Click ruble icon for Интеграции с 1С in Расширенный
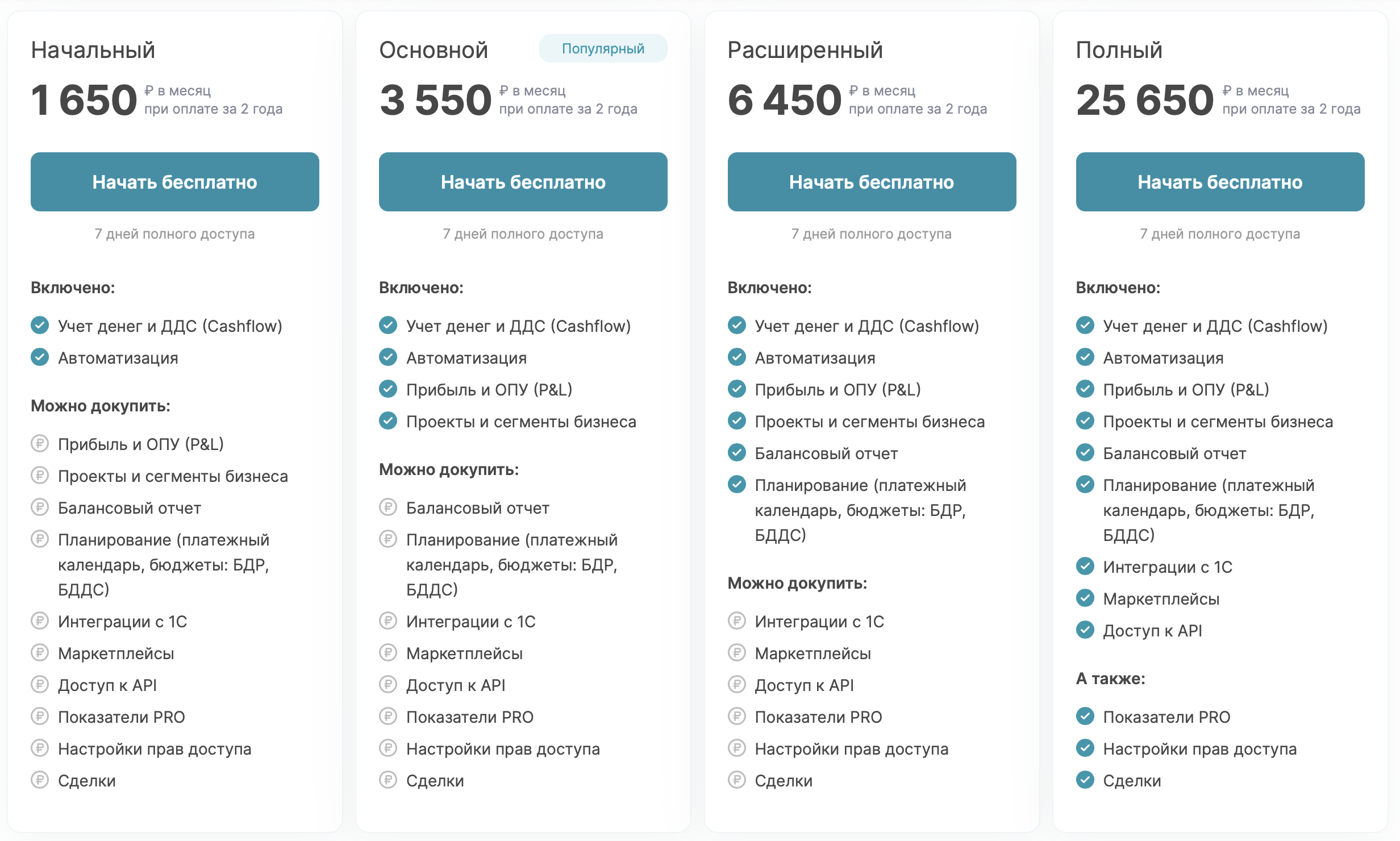 coord(736,621)
